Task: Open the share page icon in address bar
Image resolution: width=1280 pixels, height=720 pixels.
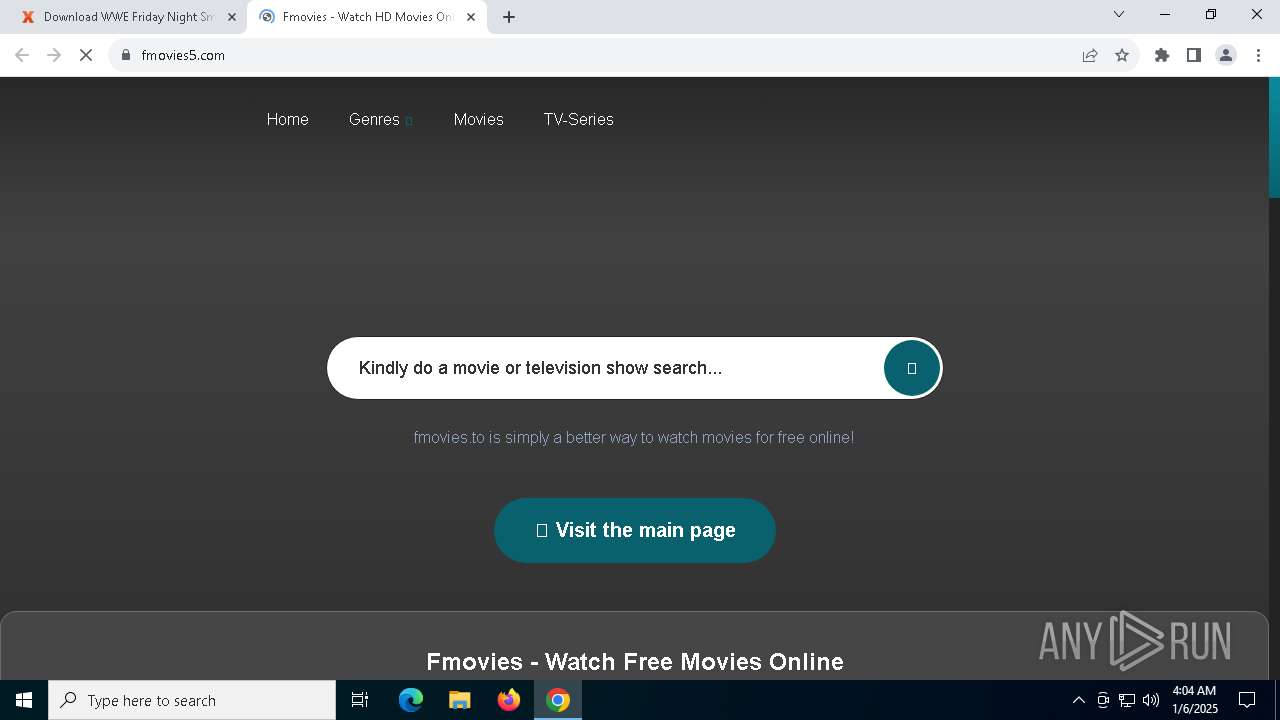Action: [1090, 55]
